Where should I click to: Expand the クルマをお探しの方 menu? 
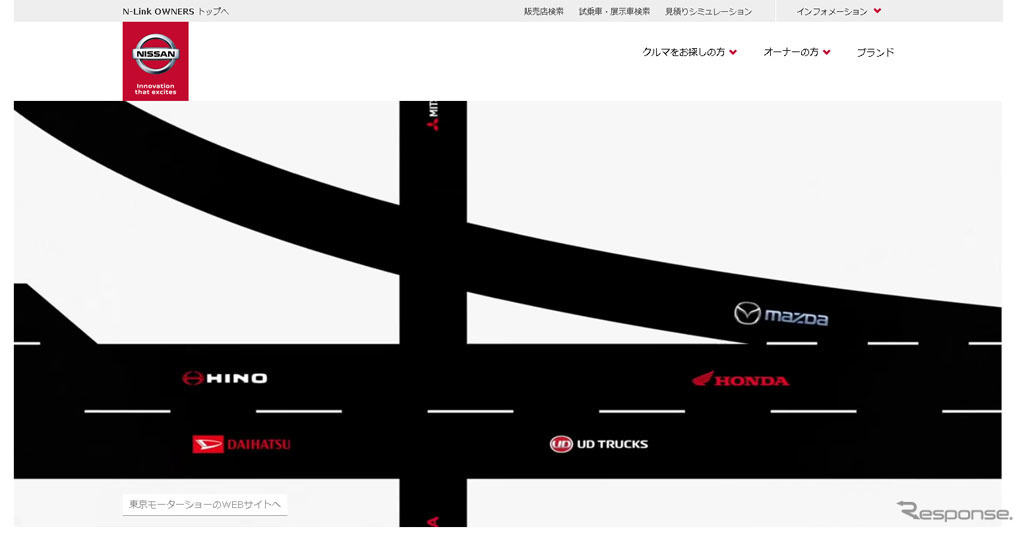[x=690, y=52]
